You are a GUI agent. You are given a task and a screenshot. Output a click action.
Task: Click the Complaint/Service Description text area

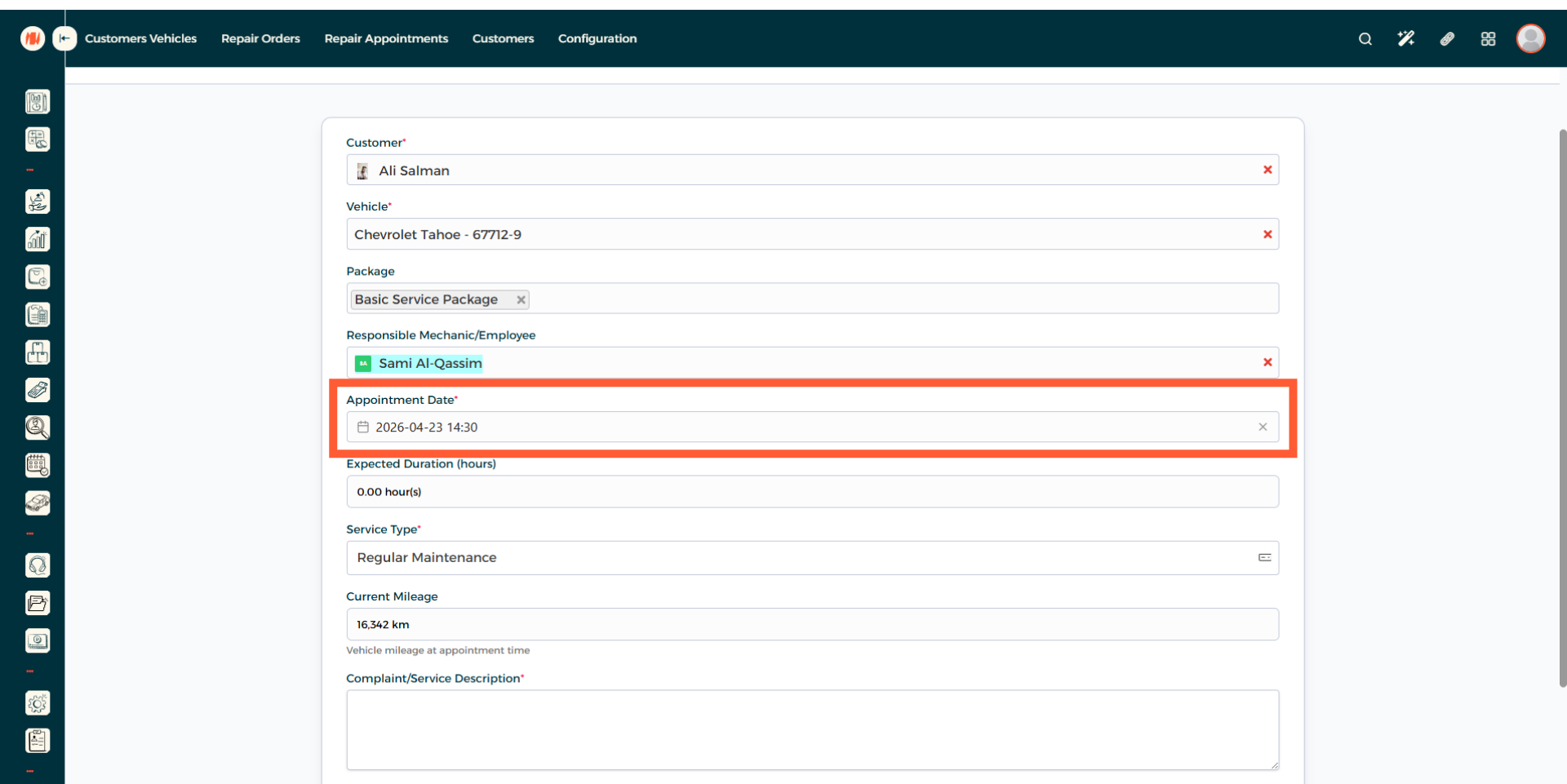pos(811,729)
